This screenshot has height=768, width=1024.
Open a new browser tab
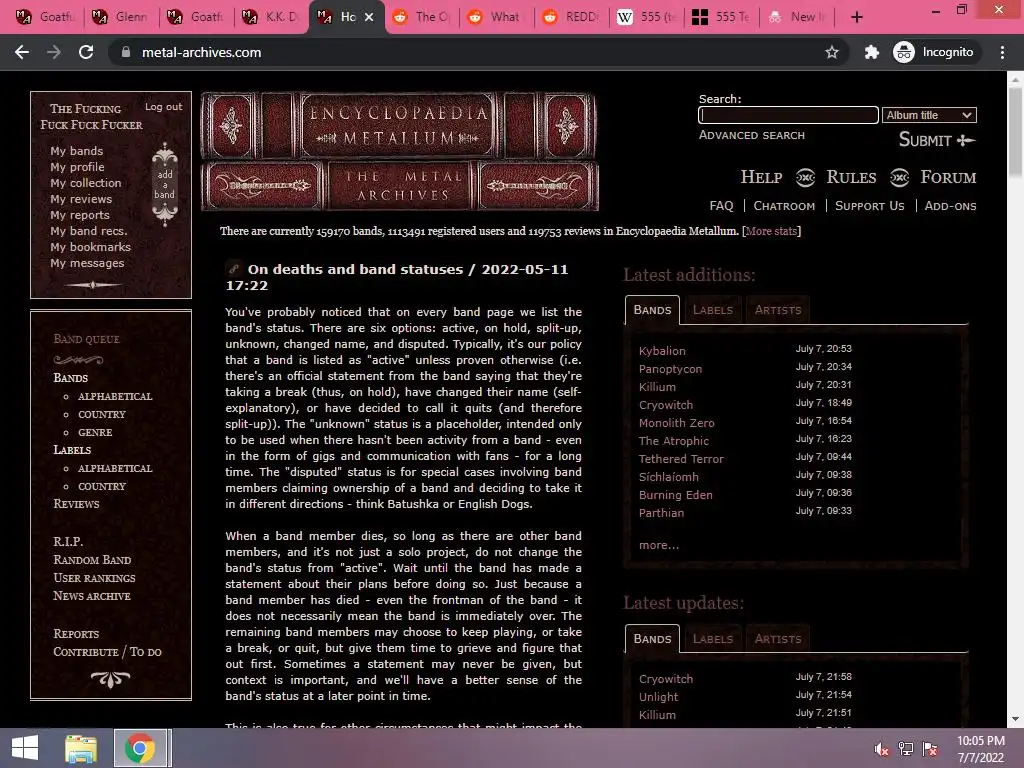857,17
